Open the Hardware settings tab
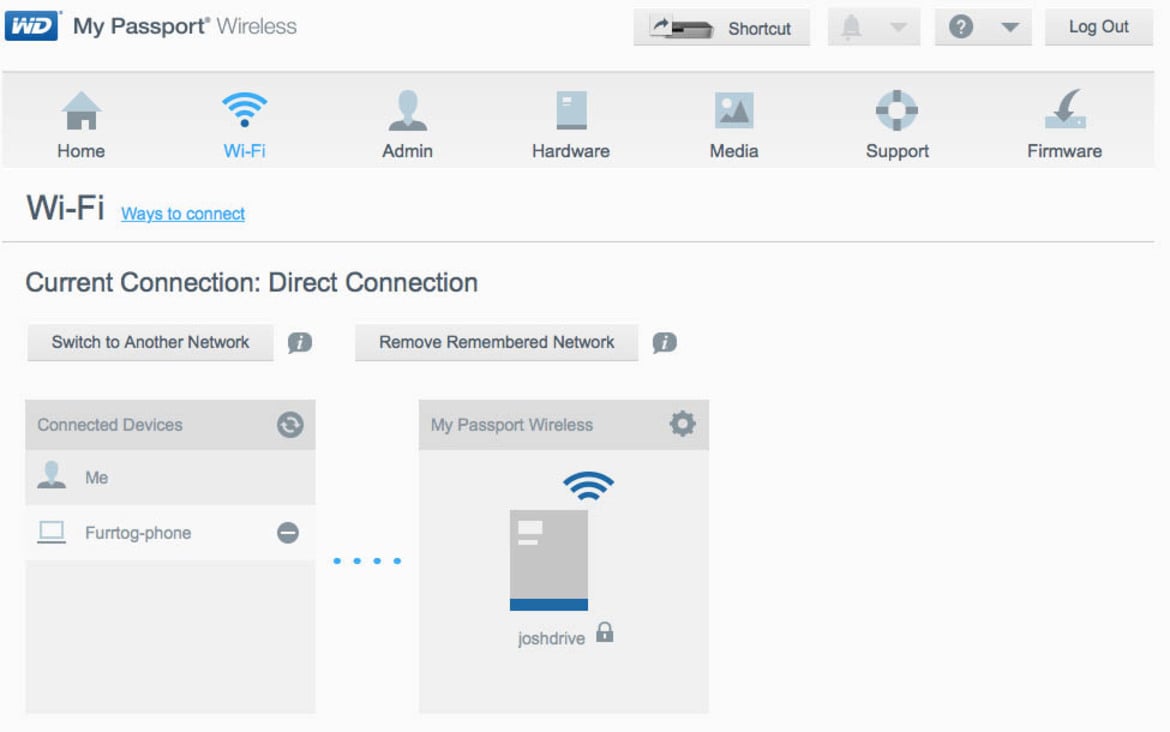This screenshot has height=732, width=1170. pos(571,125)
